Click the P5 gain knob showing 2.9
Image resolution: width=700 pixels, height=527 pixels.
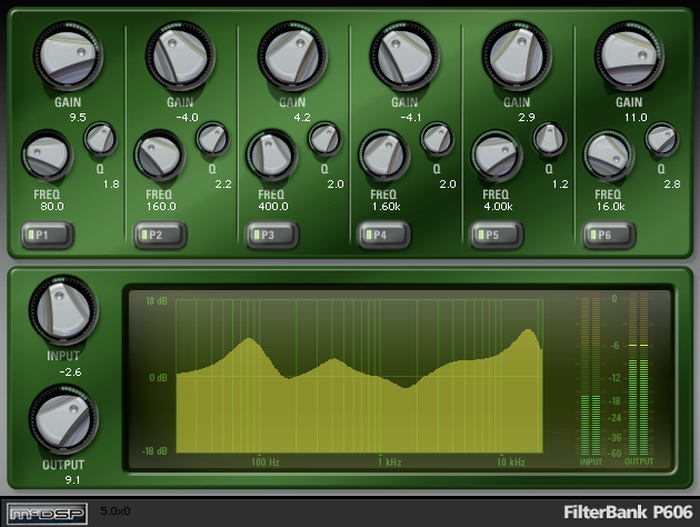click(x=517, y=56)
